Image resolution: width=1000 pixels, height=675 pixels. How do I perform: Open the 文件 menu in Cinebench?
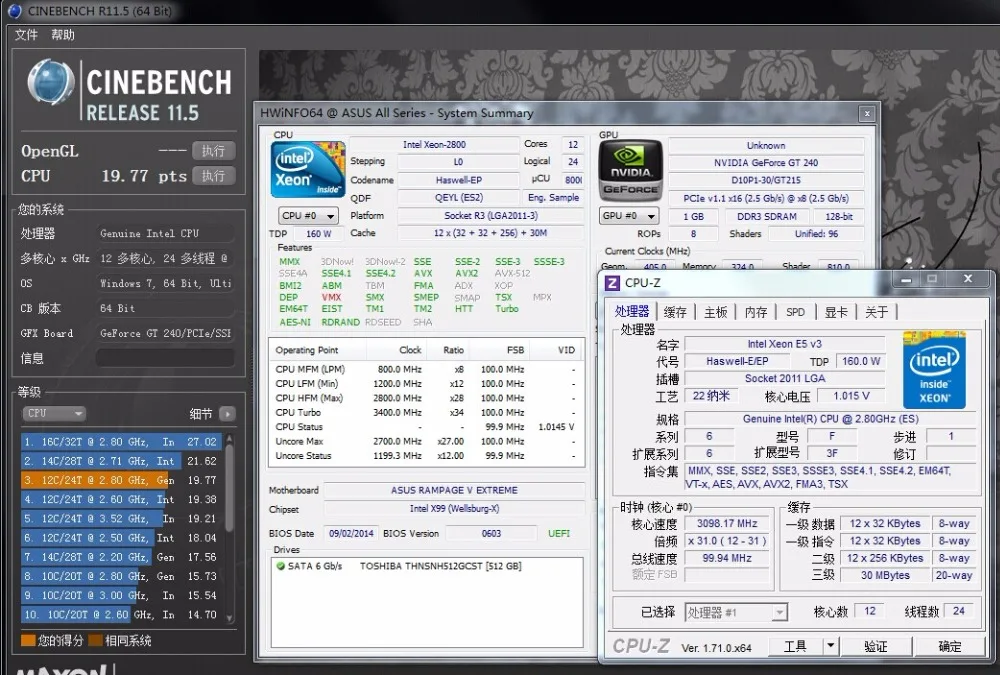[26, 34]
